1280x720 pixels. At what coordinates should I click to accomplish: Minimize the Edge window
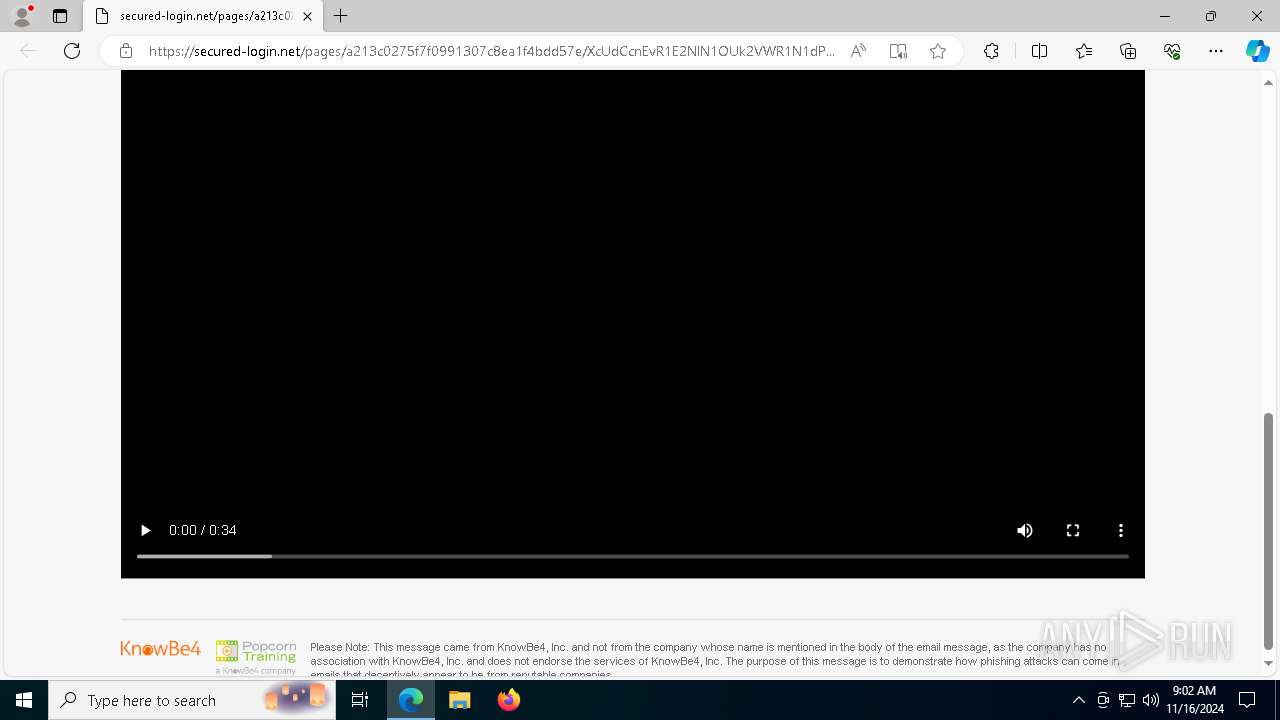[x=1165, y=16]
